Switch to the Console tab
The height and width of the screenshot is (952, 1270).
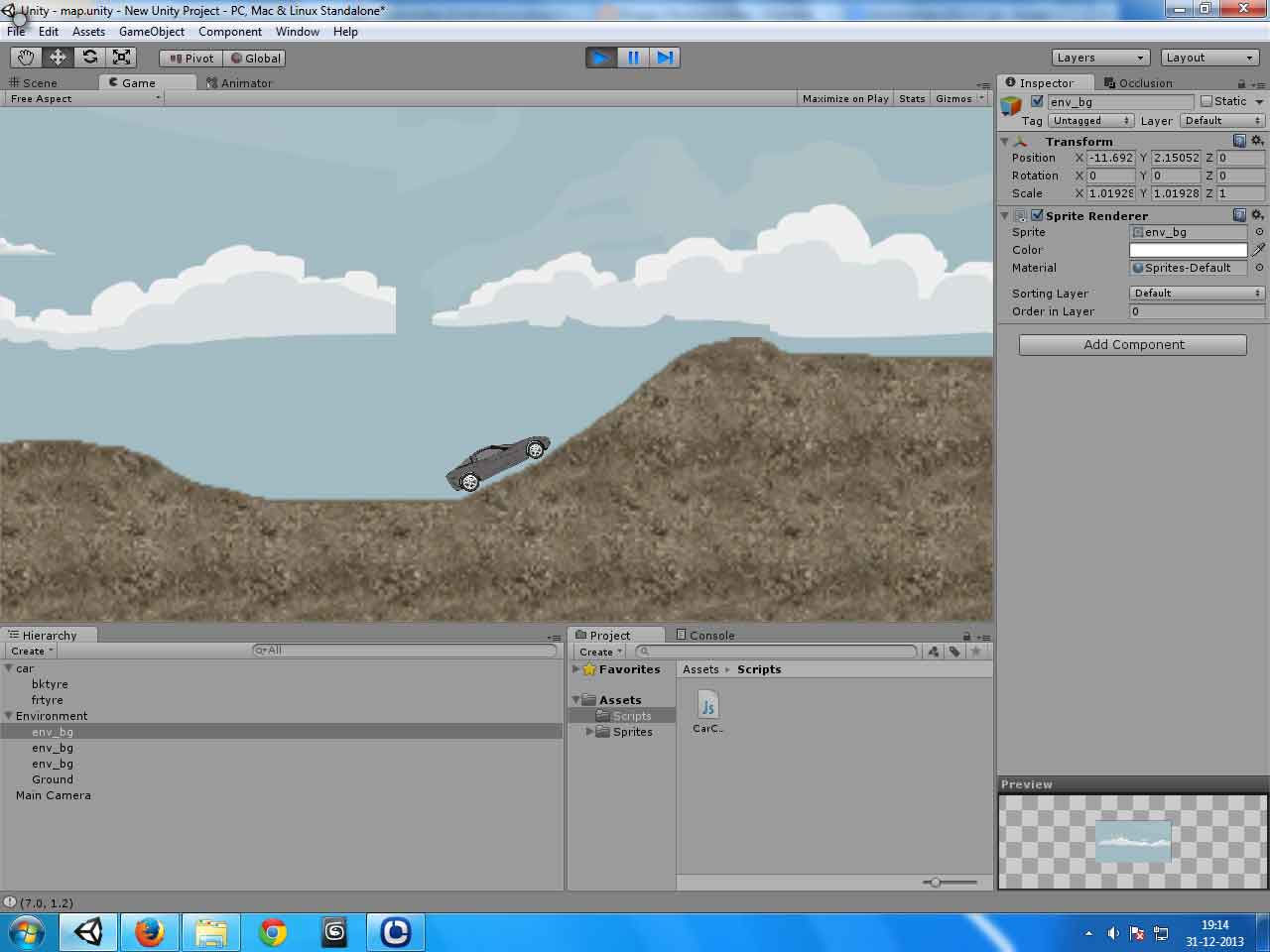(x=705, y=636)
